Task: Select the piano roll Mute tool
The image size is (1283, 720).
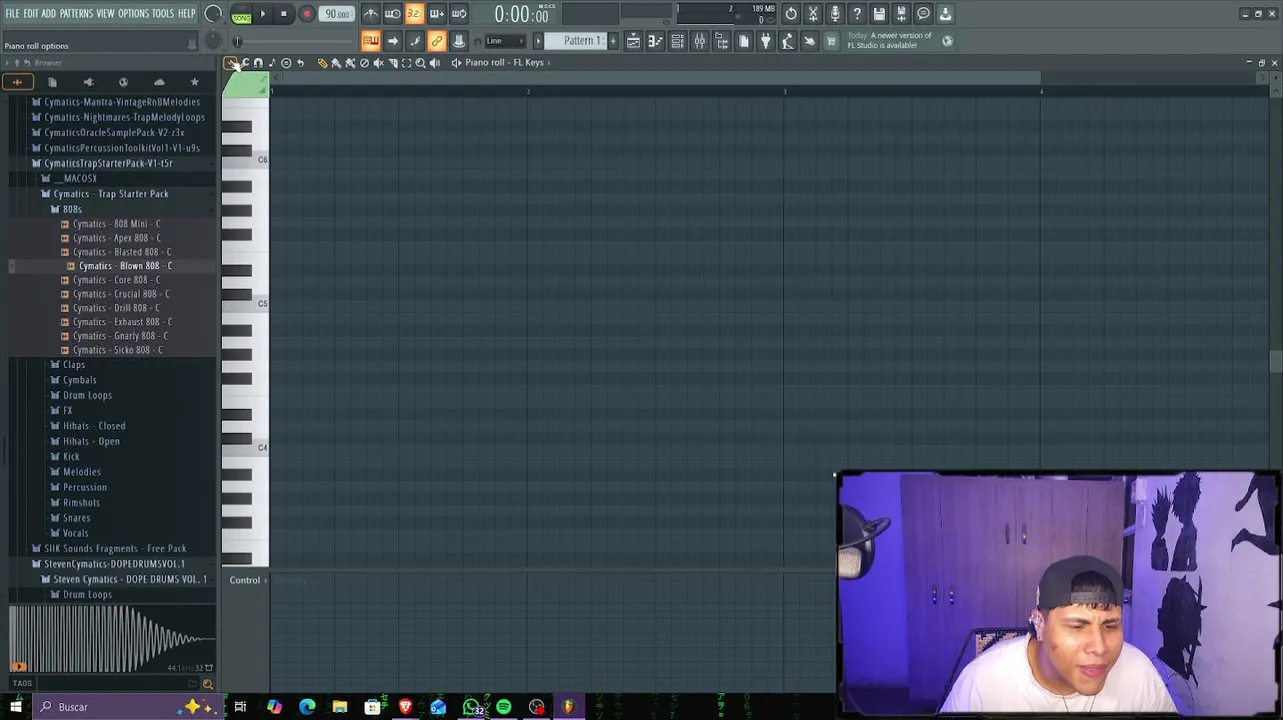Action: pos(378,62)
